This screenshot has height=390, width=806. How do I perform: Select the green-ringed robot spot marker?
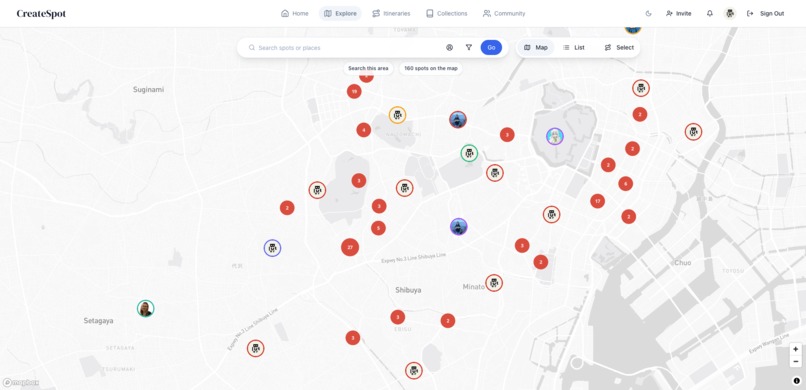pyautogui.click(x=469, y=153)
